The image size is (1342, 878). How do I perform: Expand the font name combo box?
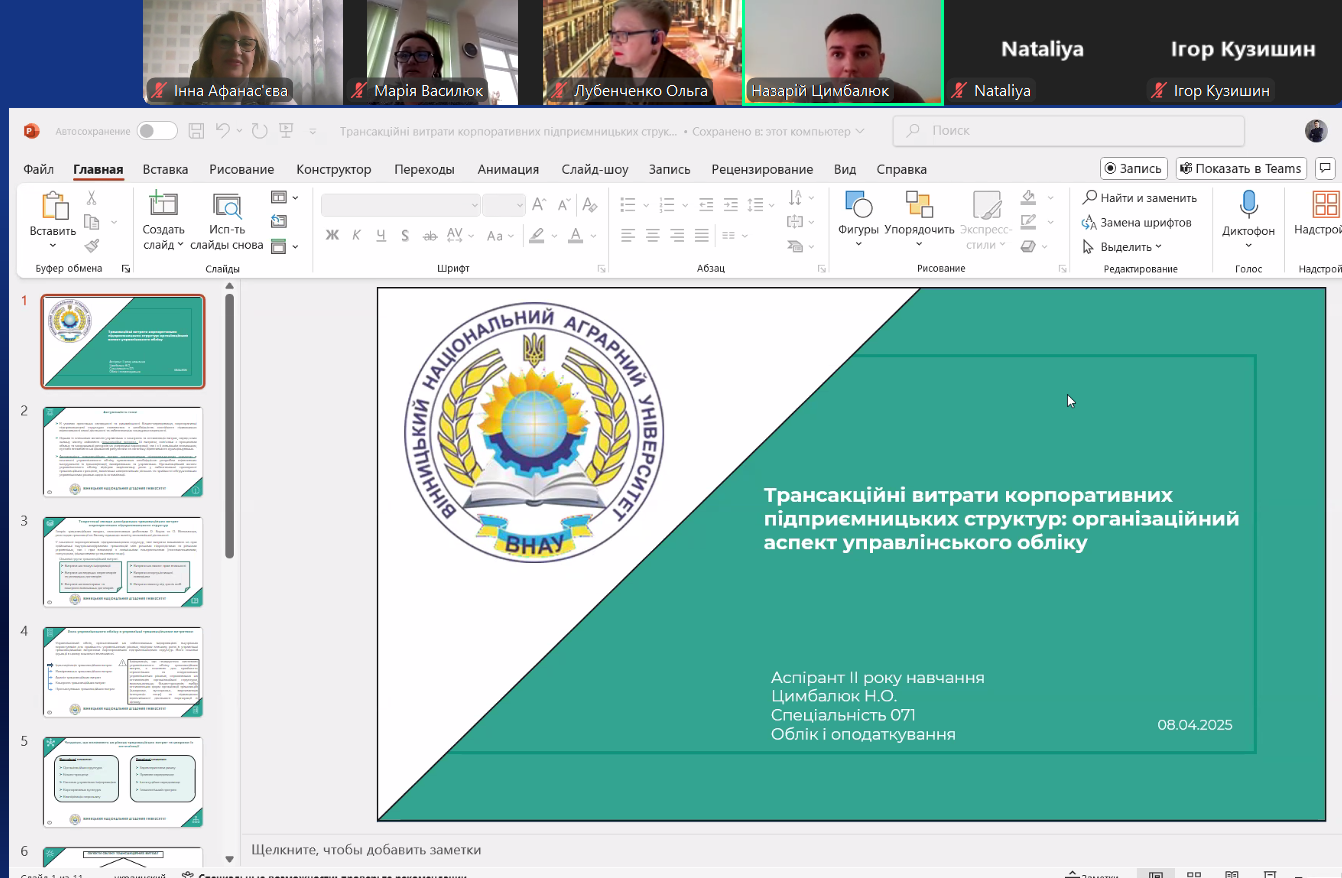click(x=475, y=205)
